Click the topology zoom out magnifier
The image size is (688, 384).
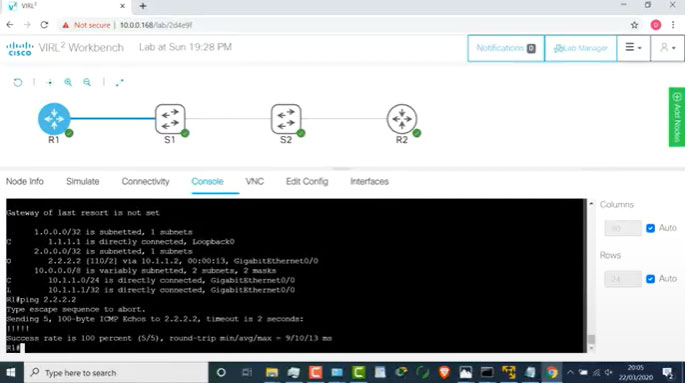click(x=87, y=82)
